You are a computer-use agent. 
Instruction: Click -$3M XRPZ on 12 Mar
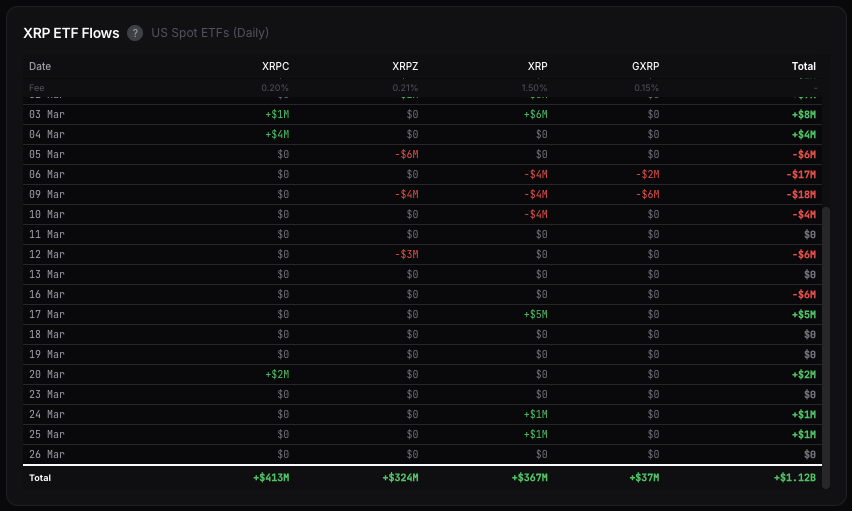[406, 254]
